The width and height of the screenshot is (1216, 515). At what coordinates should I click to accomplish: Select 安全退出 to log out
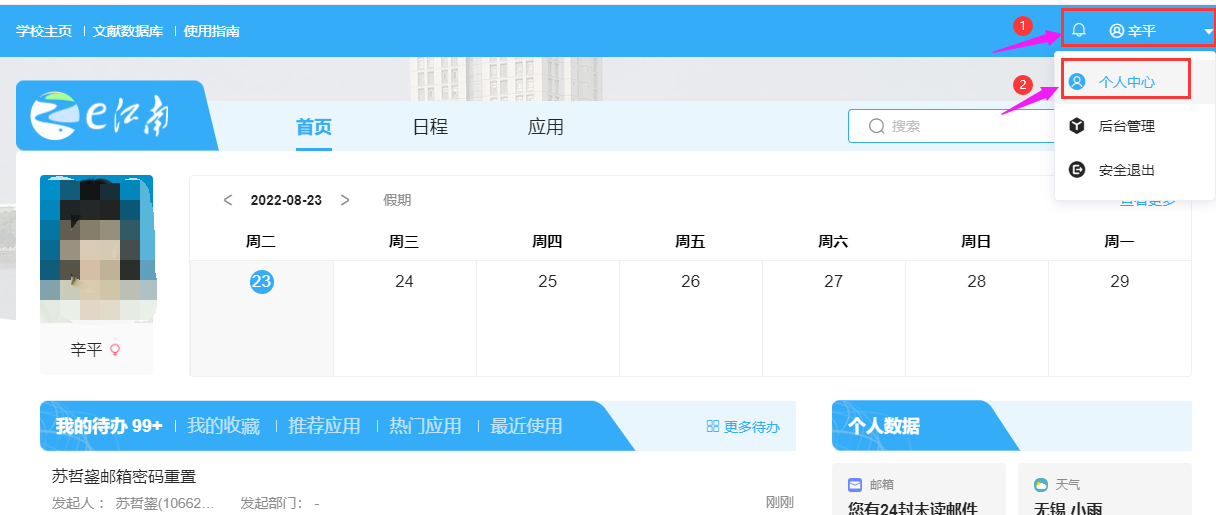pyautogui.click(x=1126, y=170)
